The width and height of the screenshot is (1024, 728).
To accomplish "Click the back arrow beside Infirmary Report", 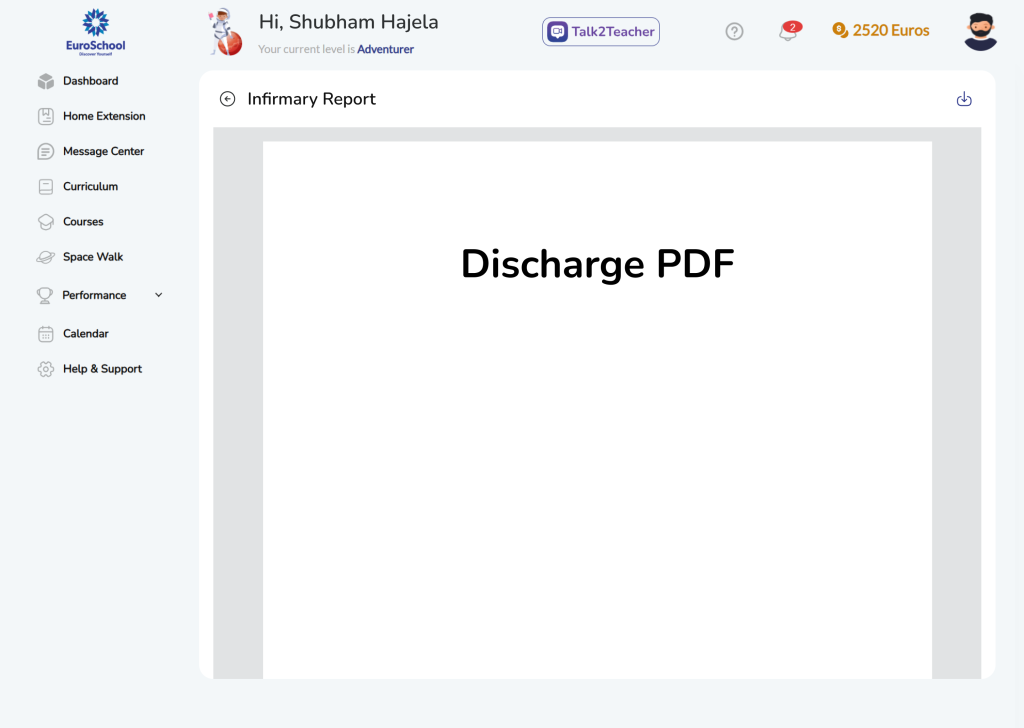I will (228, 99).
